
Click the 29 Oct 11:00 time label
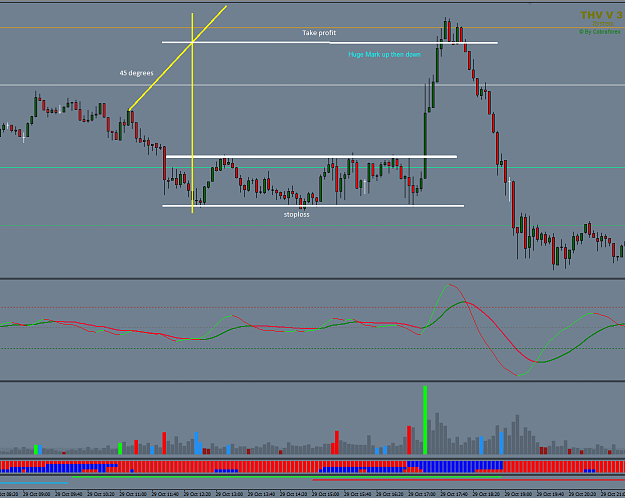click(x=133, y=494)
